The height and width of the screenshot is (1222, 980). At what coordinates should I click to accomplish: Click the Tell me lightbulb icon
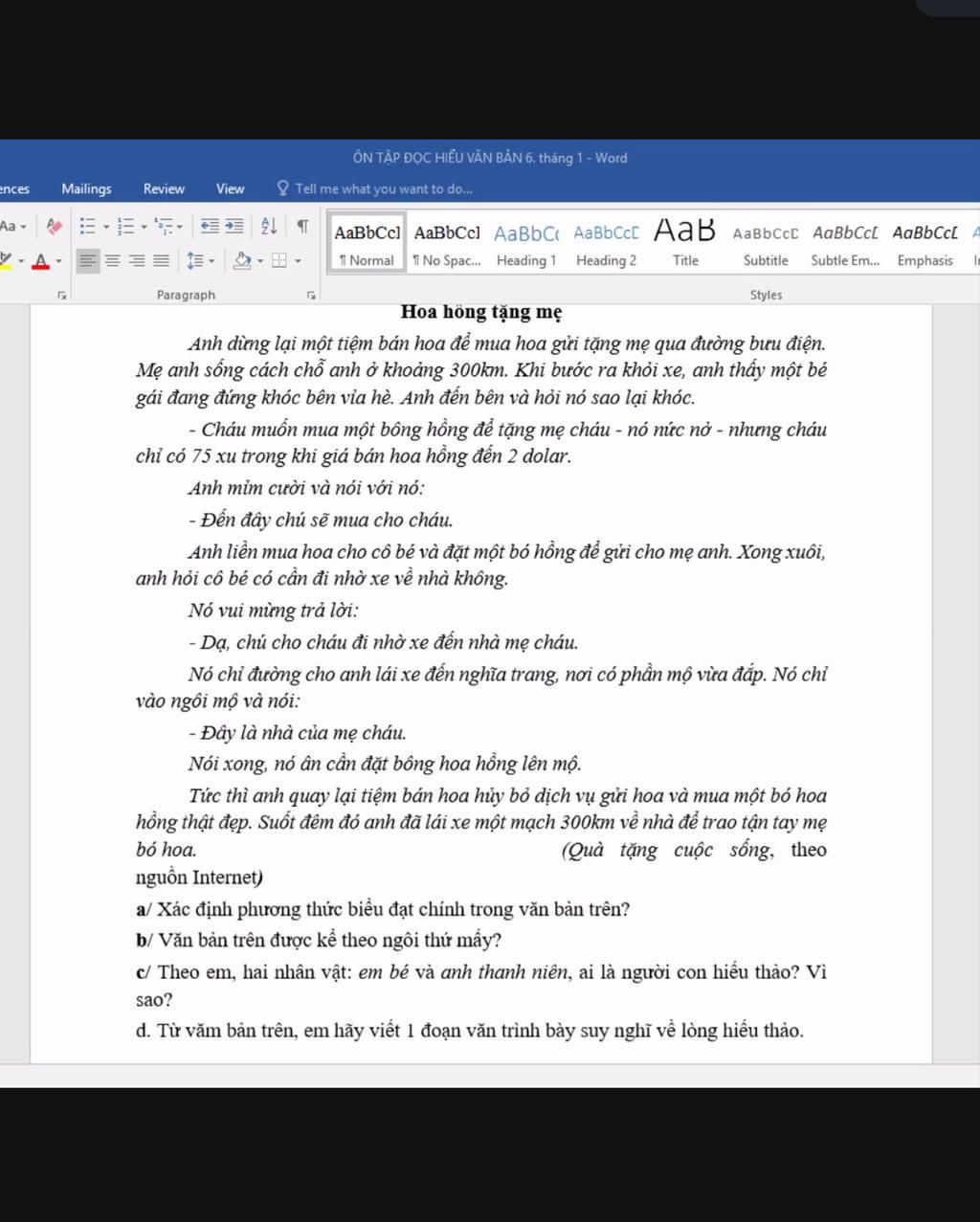[283, 189]
